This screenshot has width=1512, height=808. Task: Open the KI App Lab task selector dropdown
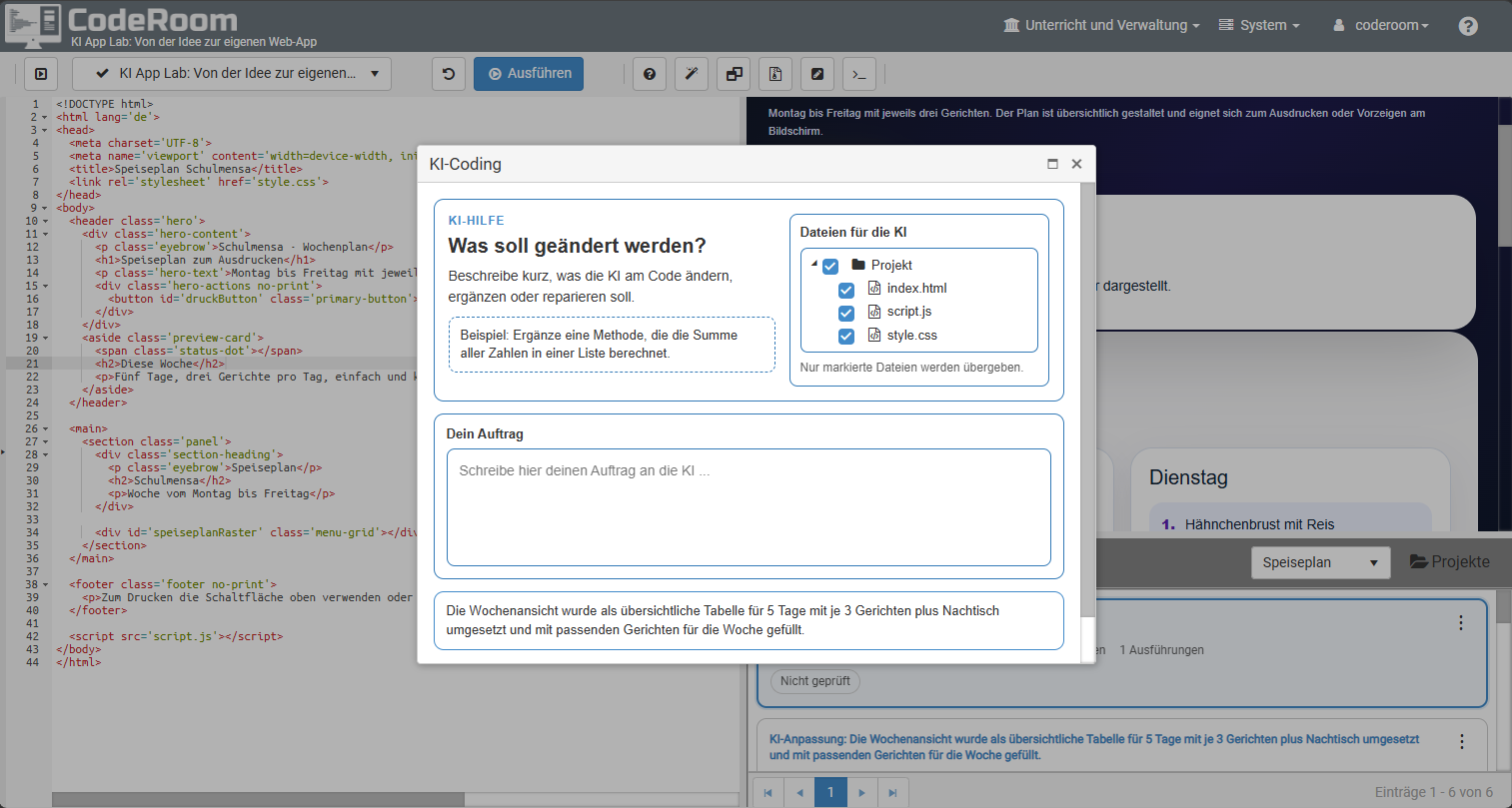click(x=232, y=74)
